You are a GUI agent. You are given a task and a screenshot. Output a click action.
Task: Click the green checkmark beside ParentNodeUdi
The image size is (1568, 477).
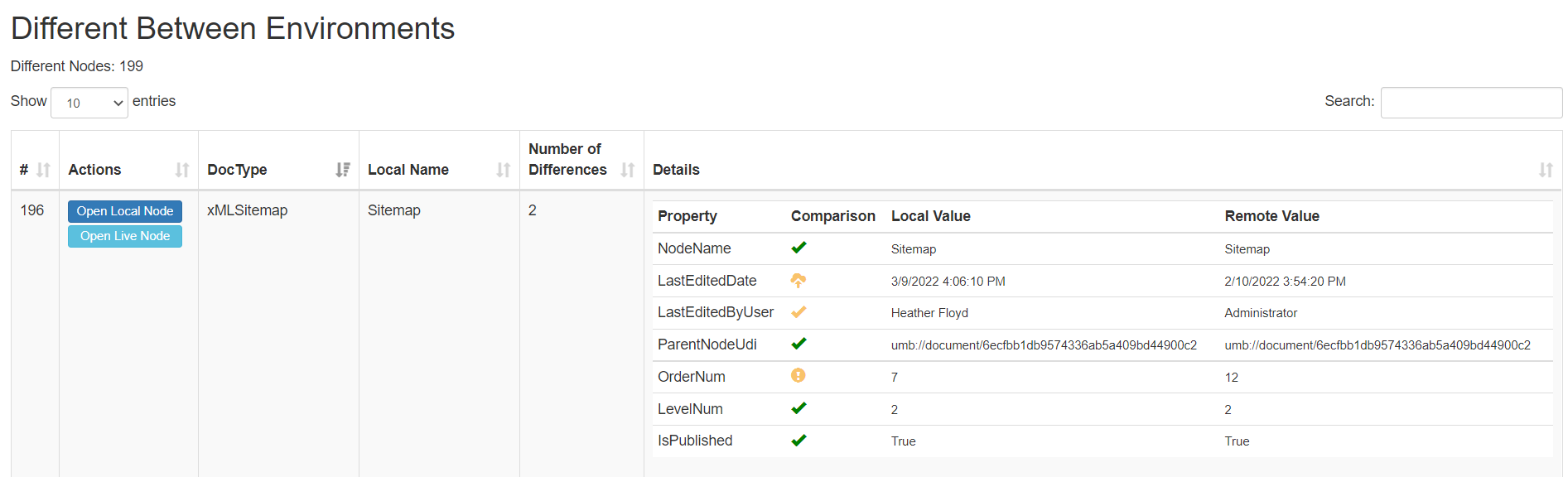tap(798, 344)
